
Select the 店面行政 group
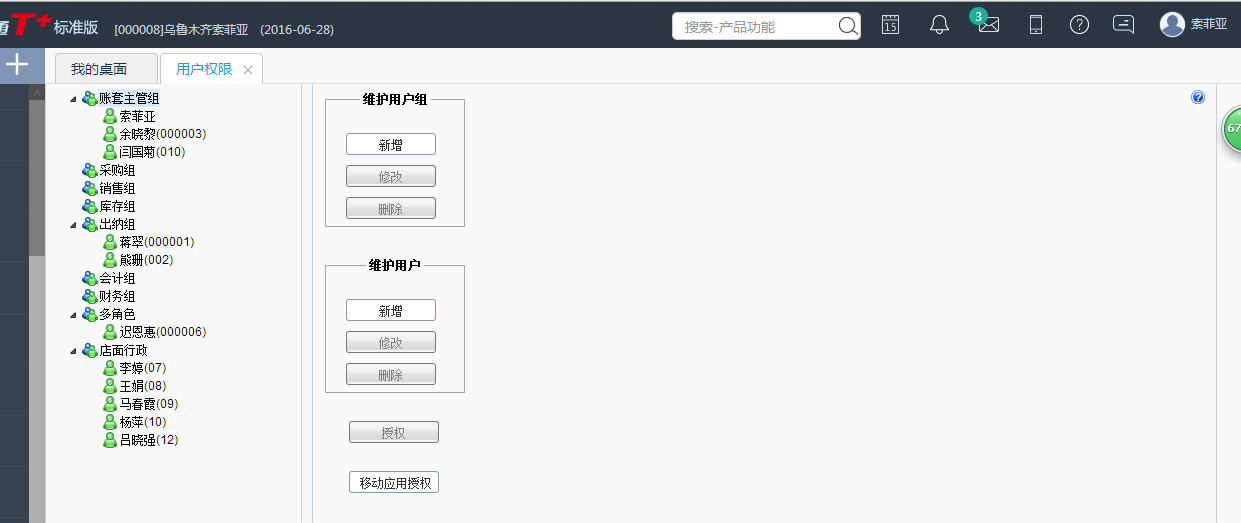point(123,350)
